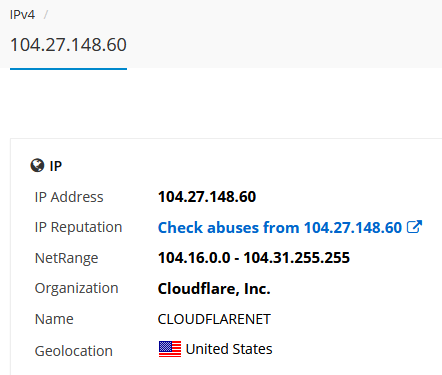Click the IP Reputation label
Image resolution: width=442 pixels, height=375 pixels.
[78, 227]
